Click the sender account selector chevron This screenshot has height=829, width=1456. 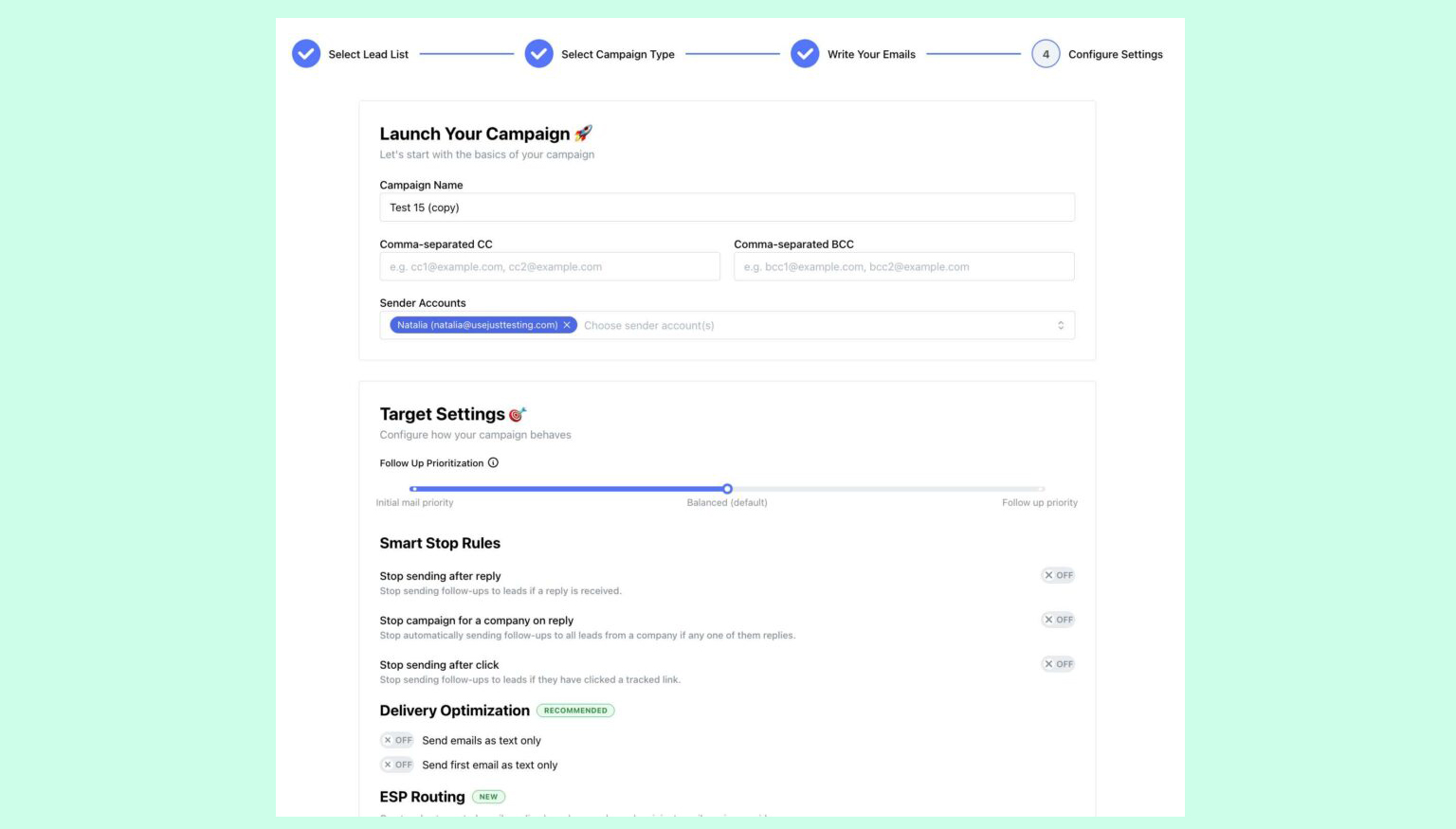coord(1060,325)
